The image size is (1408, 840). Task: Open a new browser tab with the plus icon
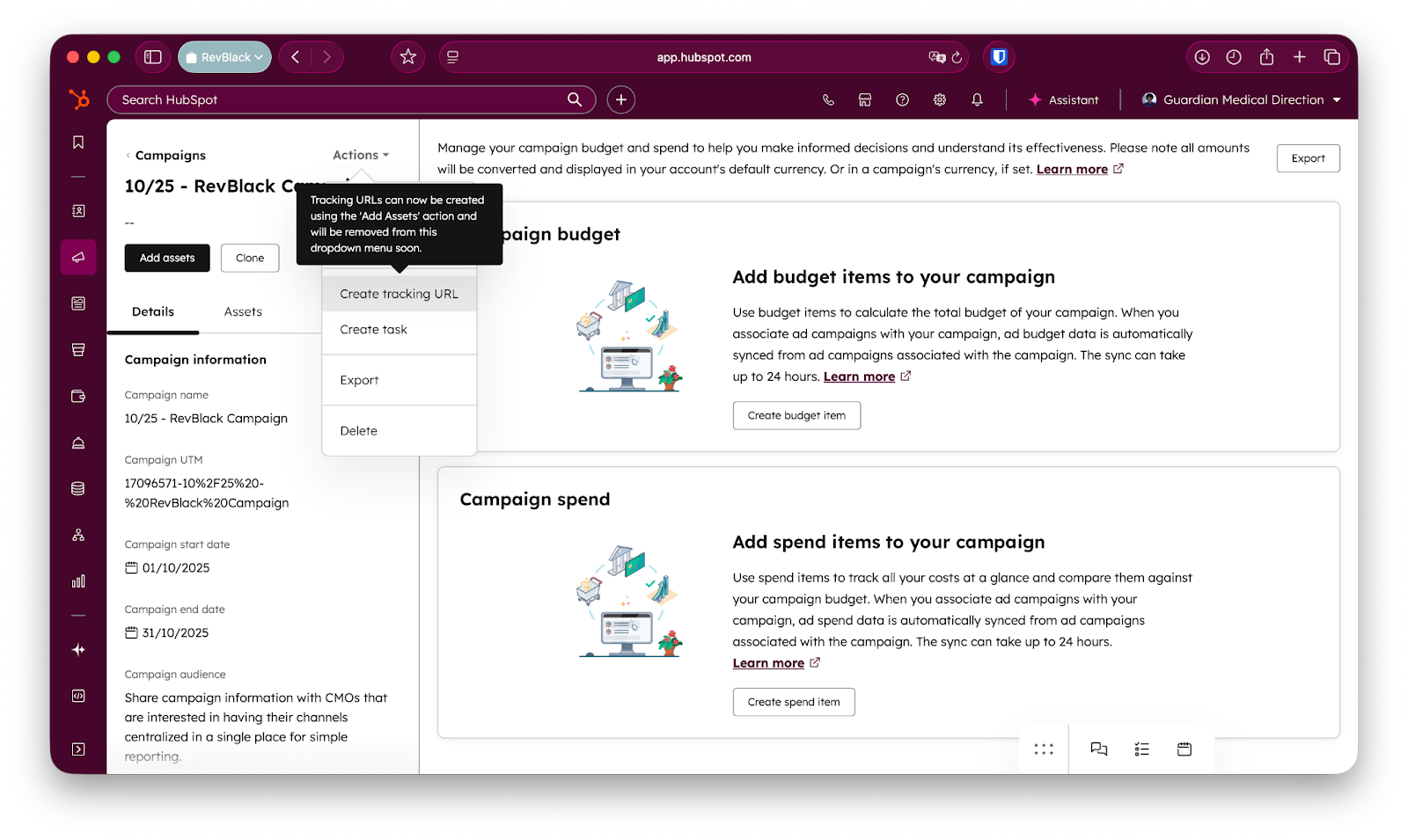coord(1300,57)
